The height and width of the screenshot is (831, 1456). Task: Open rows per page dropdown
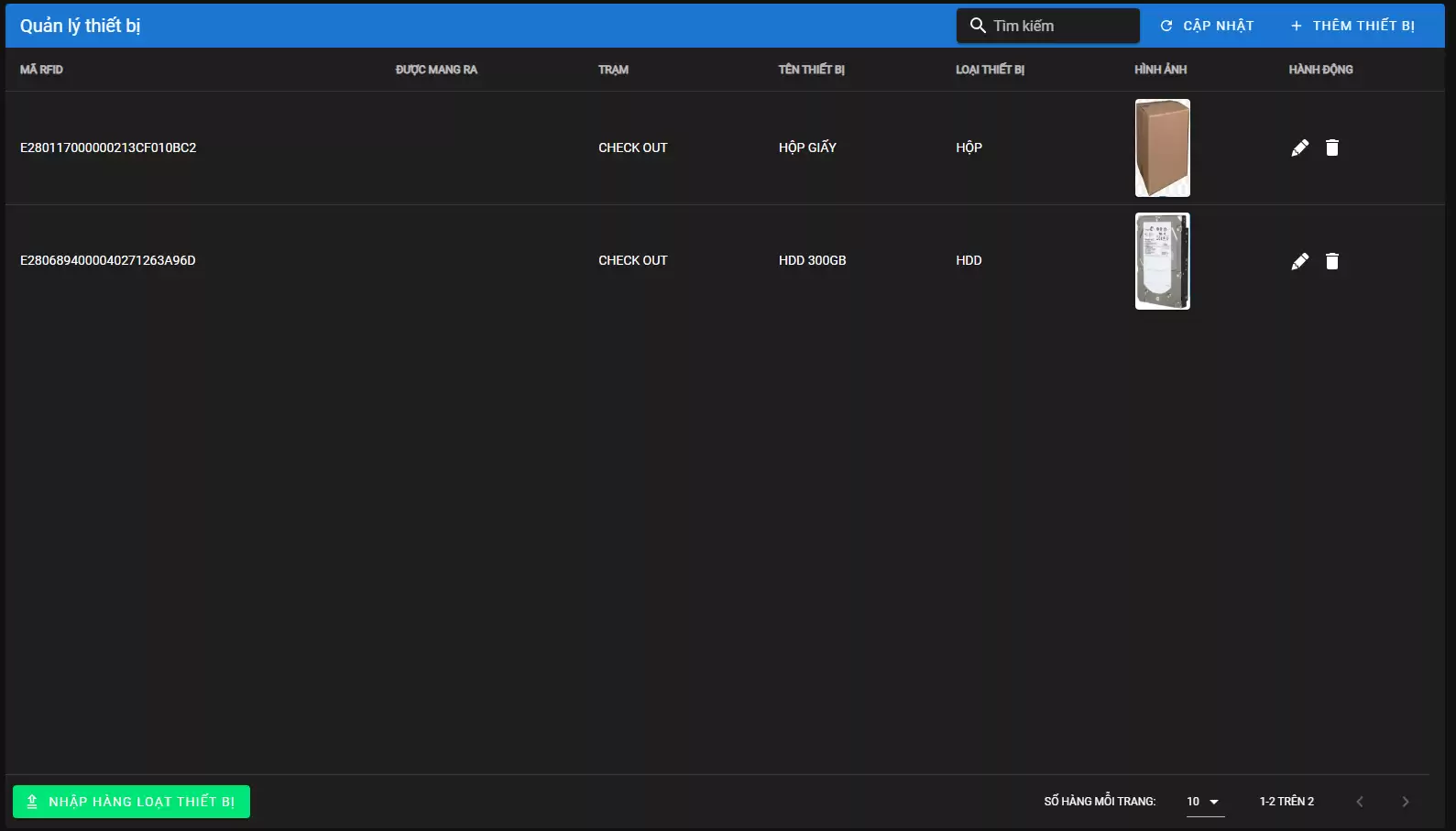tap(1204, 802)
